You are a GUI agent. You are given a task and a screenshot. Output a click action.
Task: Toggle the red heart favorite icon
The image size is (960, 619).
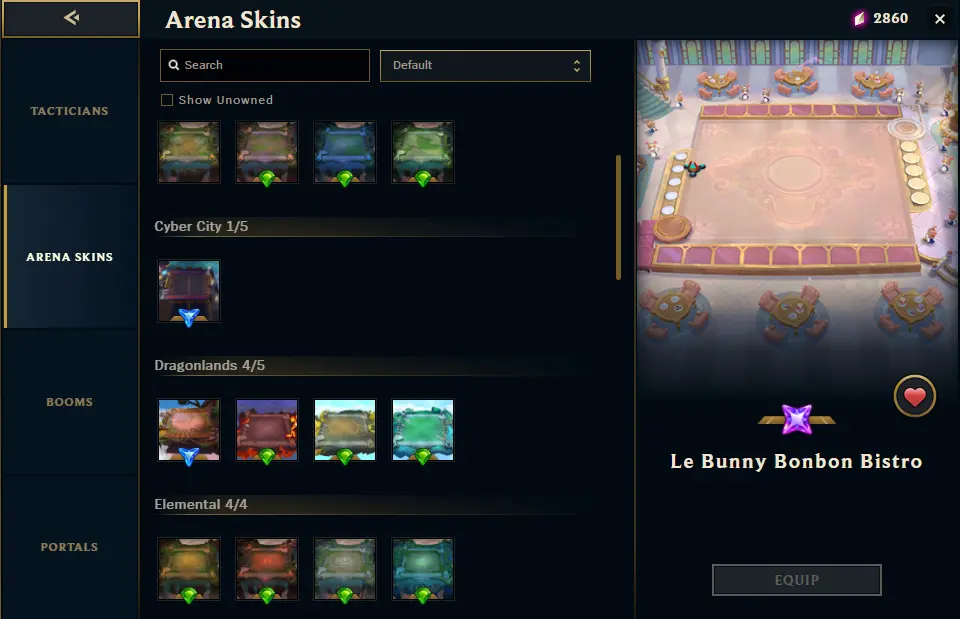coord(914,396)
